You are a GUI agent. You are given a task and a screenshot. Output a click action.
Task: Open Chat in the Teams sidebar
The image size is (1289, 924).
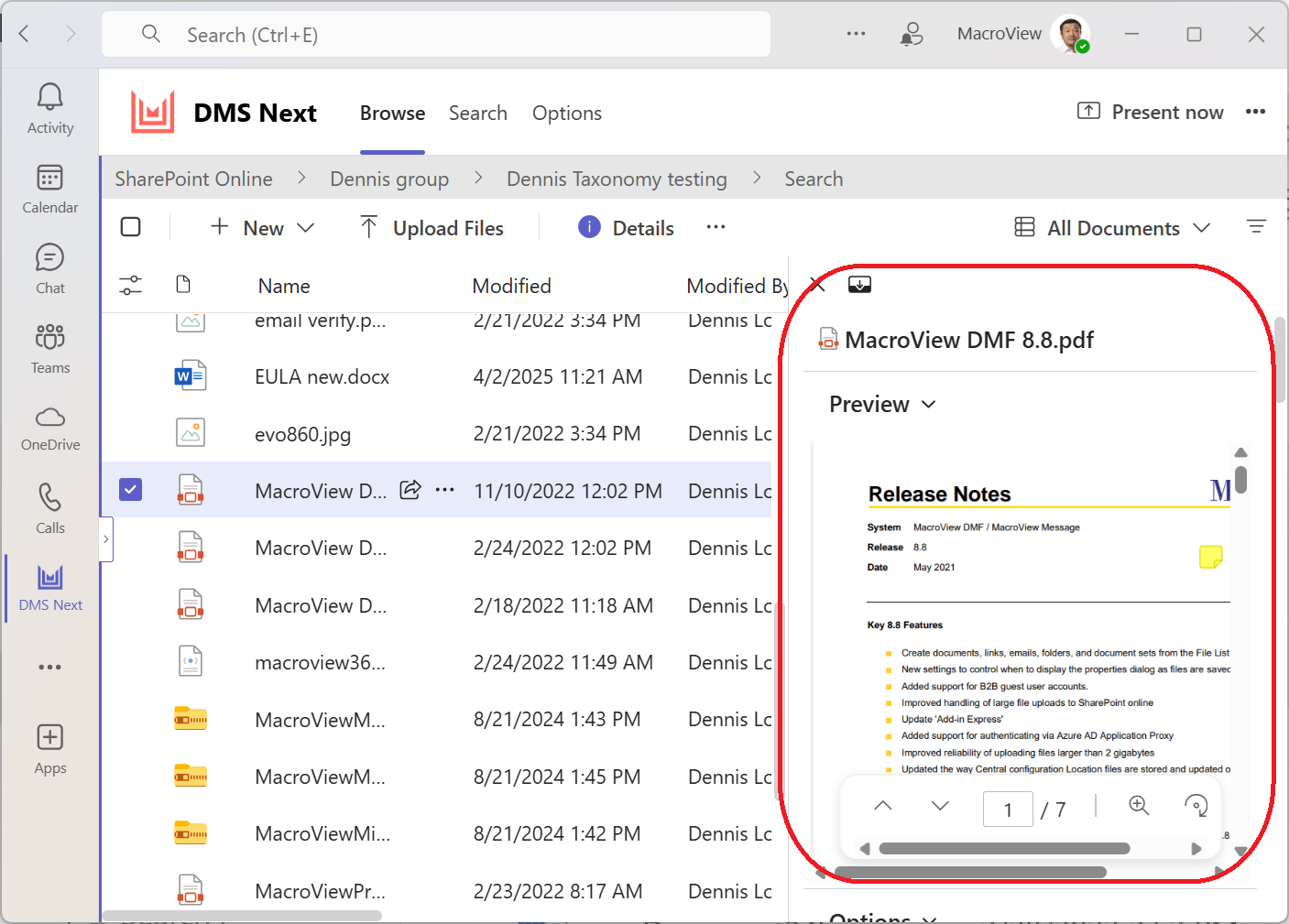(x=50, y=269)
